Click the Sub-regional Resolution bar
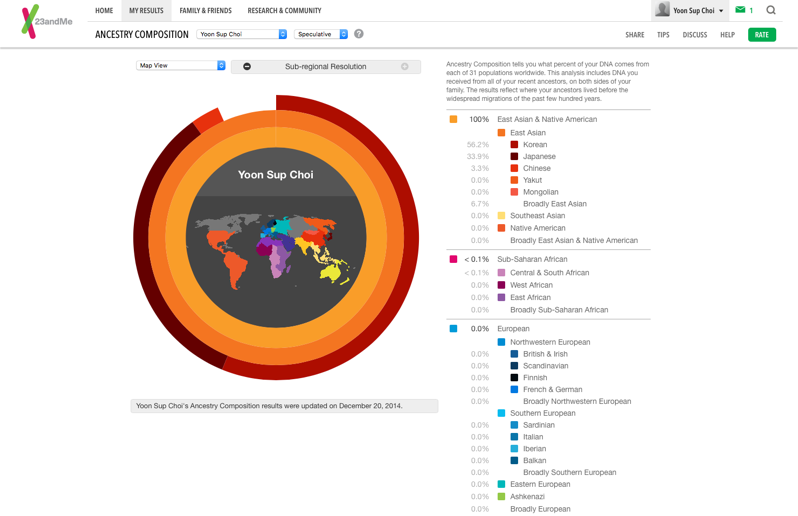This screenshot has height=516, width=798. (326, 67)
